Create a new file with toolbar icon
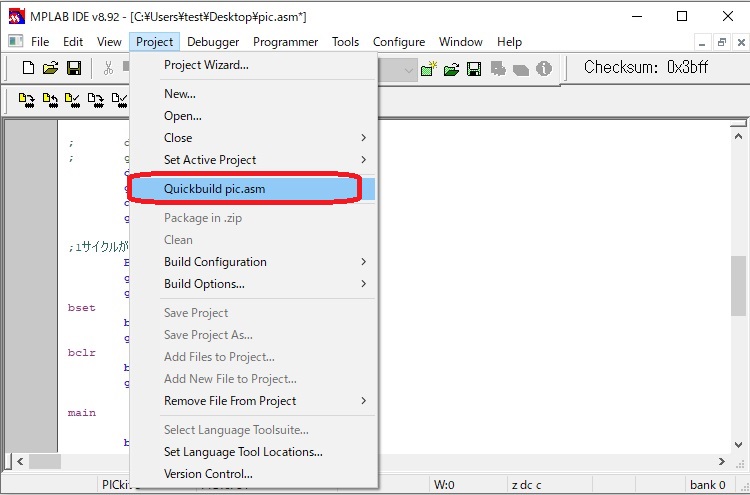 [28, 68]
